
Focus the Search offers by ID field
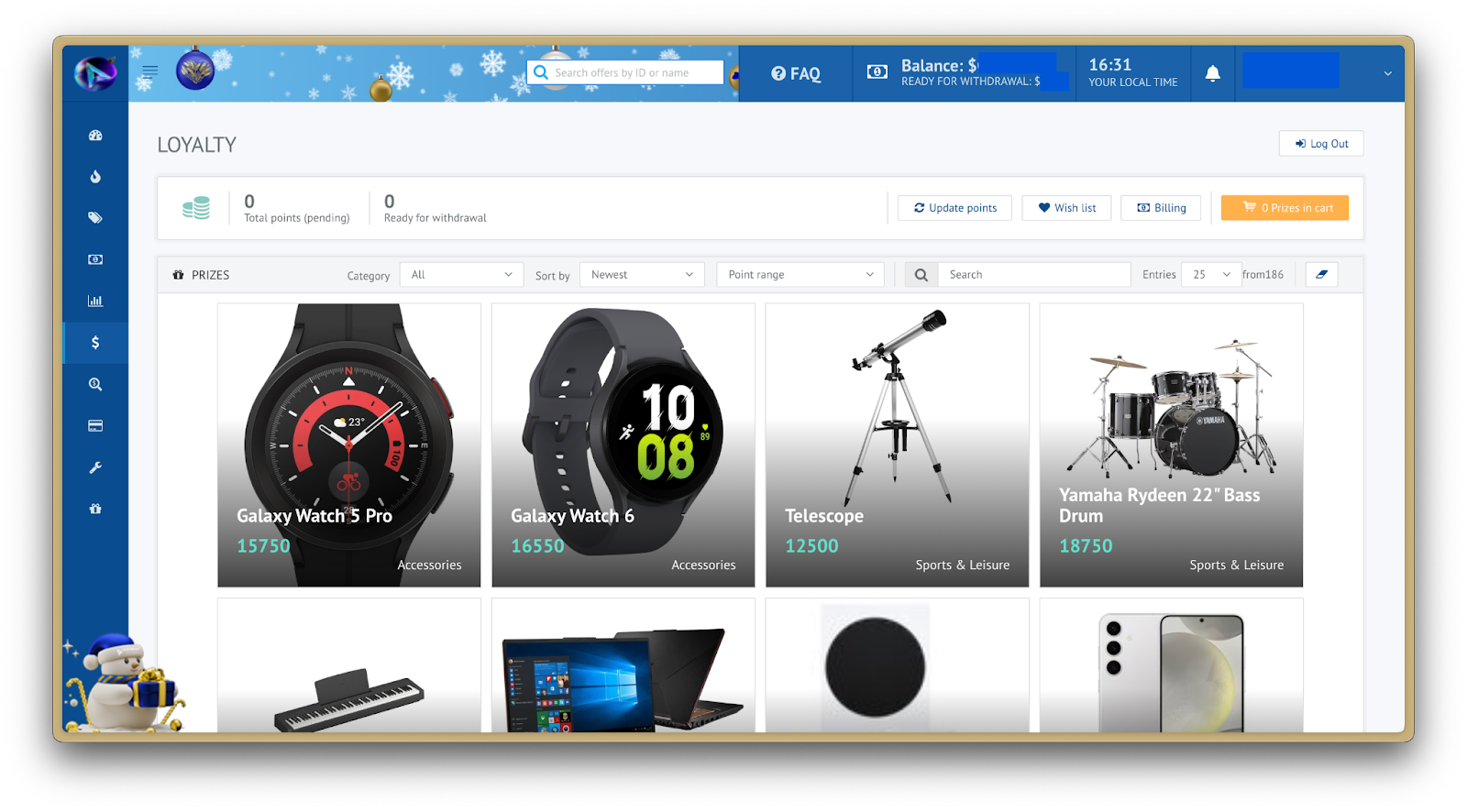tap(625, 72)
